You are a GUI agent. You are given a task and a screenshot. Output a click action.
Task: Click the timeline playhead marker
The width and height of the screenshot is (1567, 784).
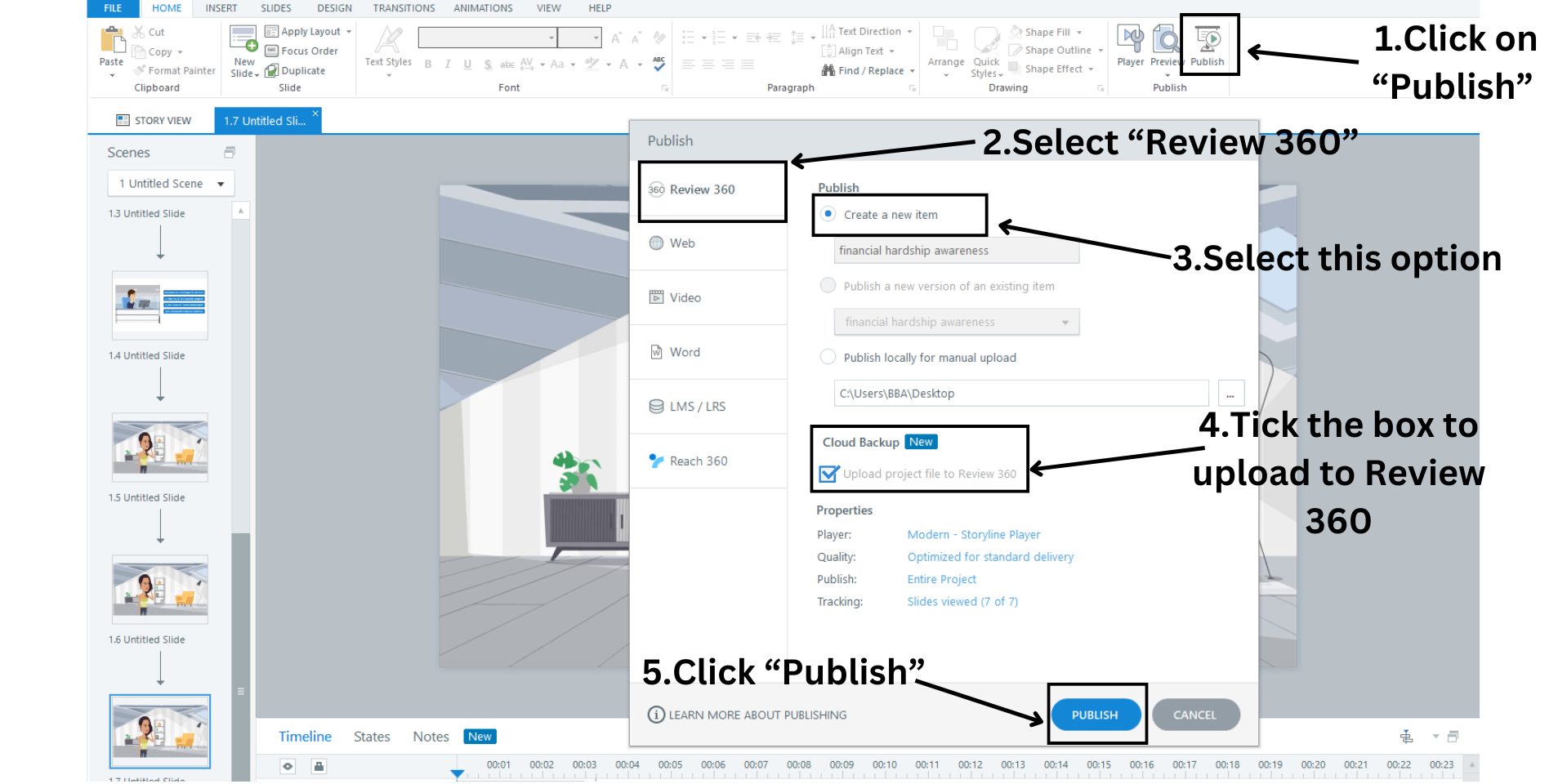[x=458, y=773]
